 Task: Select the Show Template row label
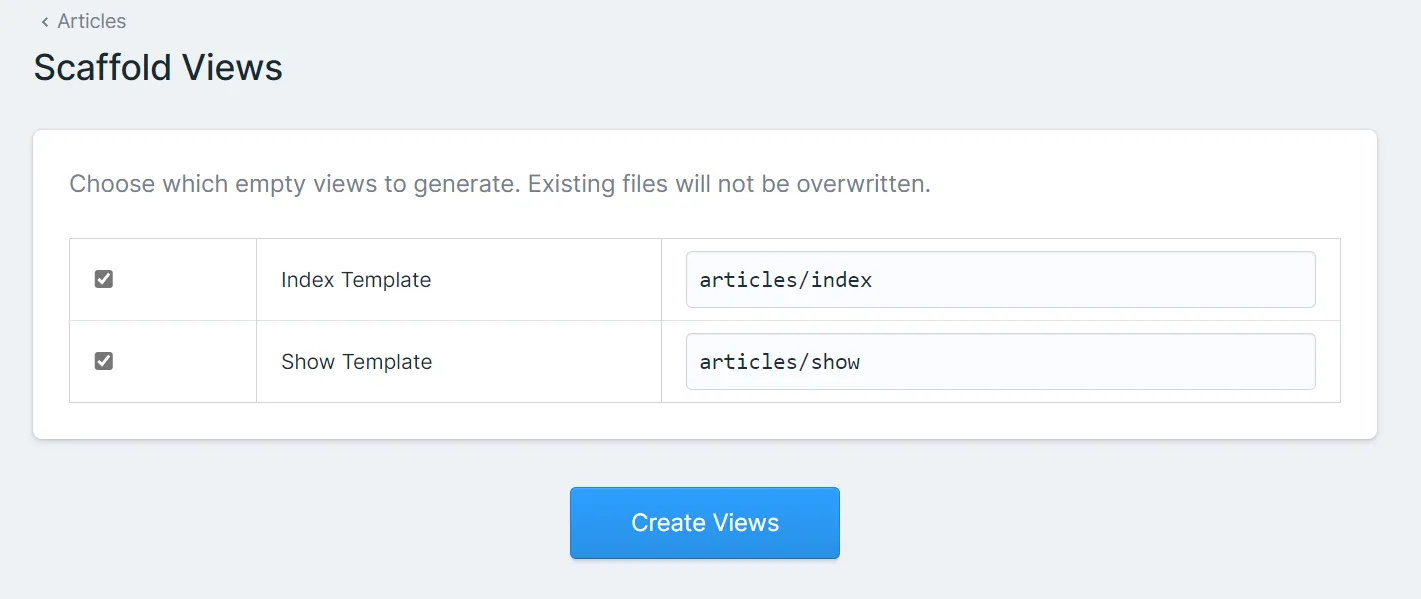[x=356, y=362]
